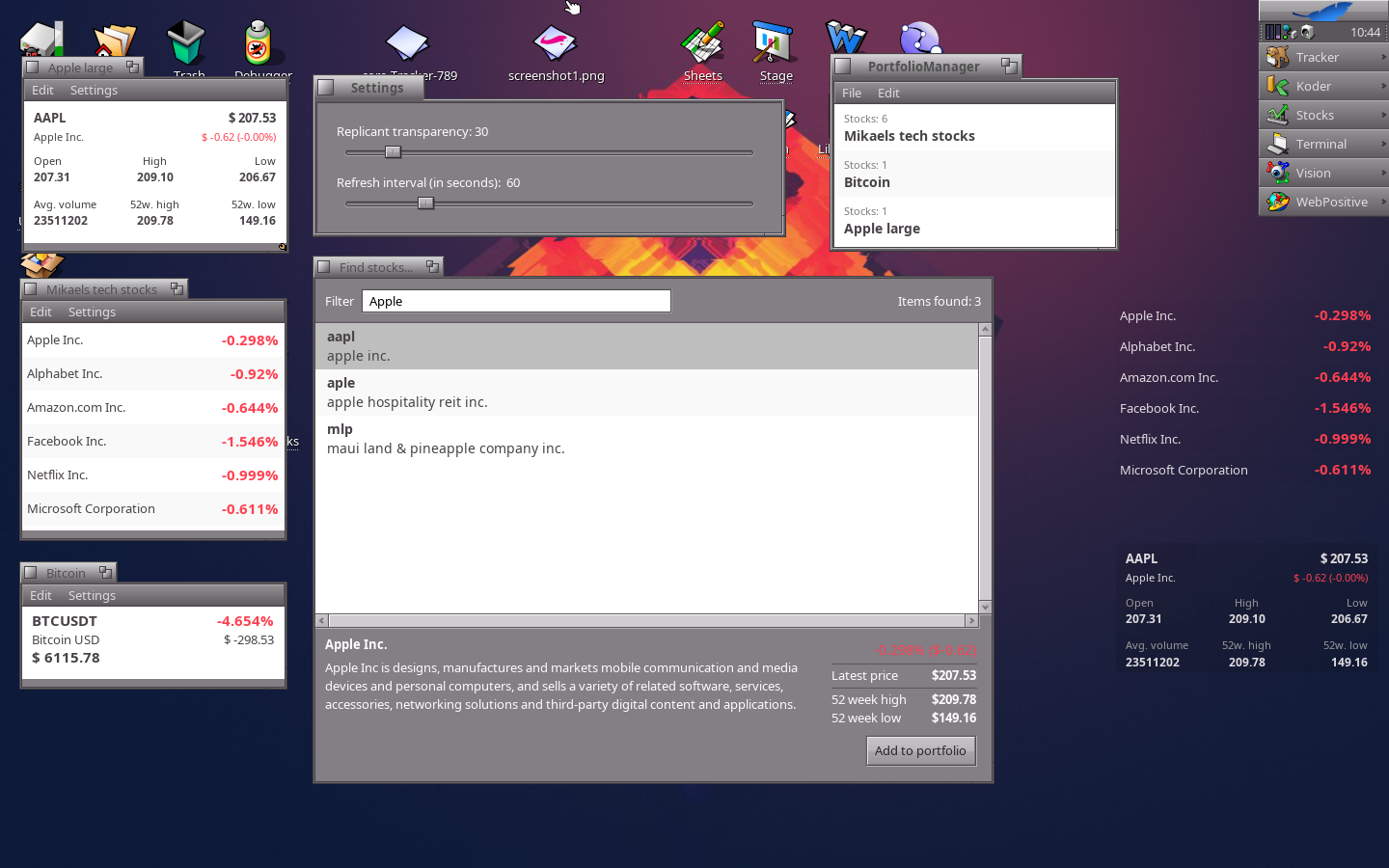Screen dimensions: 1389x868
Task: Open Apple large portfolio entry in PortfolioManager
Action: click(x=974, y=220)
